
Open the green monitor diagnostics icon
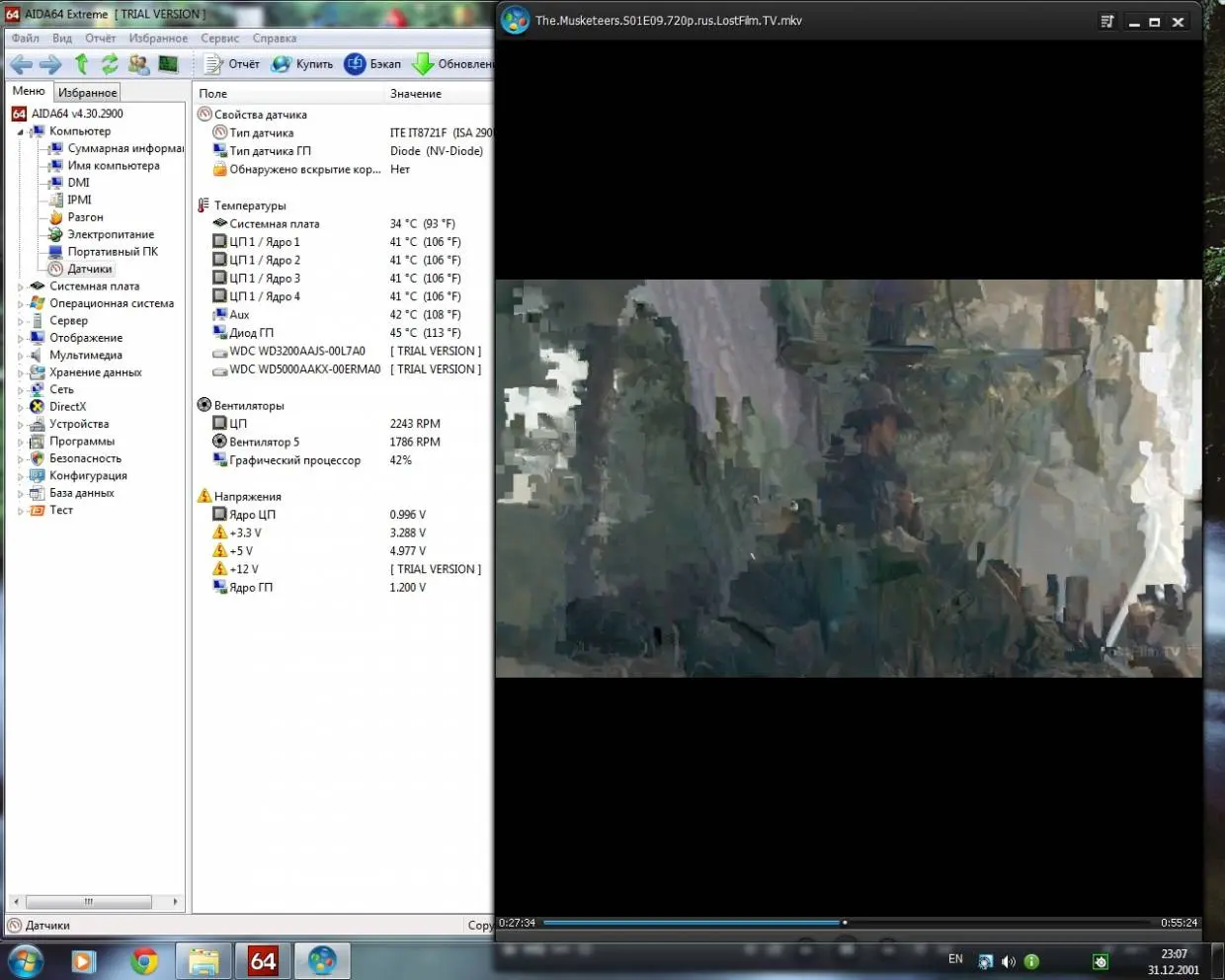point(168,64)
